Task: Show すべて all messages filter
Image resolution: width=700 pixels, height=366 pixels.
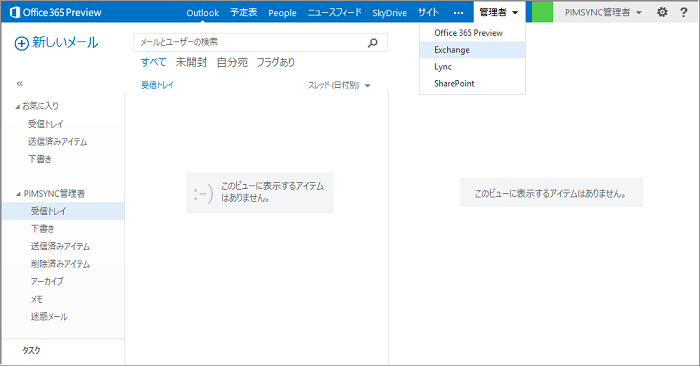Action: pyautogui.click(x=154, y=62)
